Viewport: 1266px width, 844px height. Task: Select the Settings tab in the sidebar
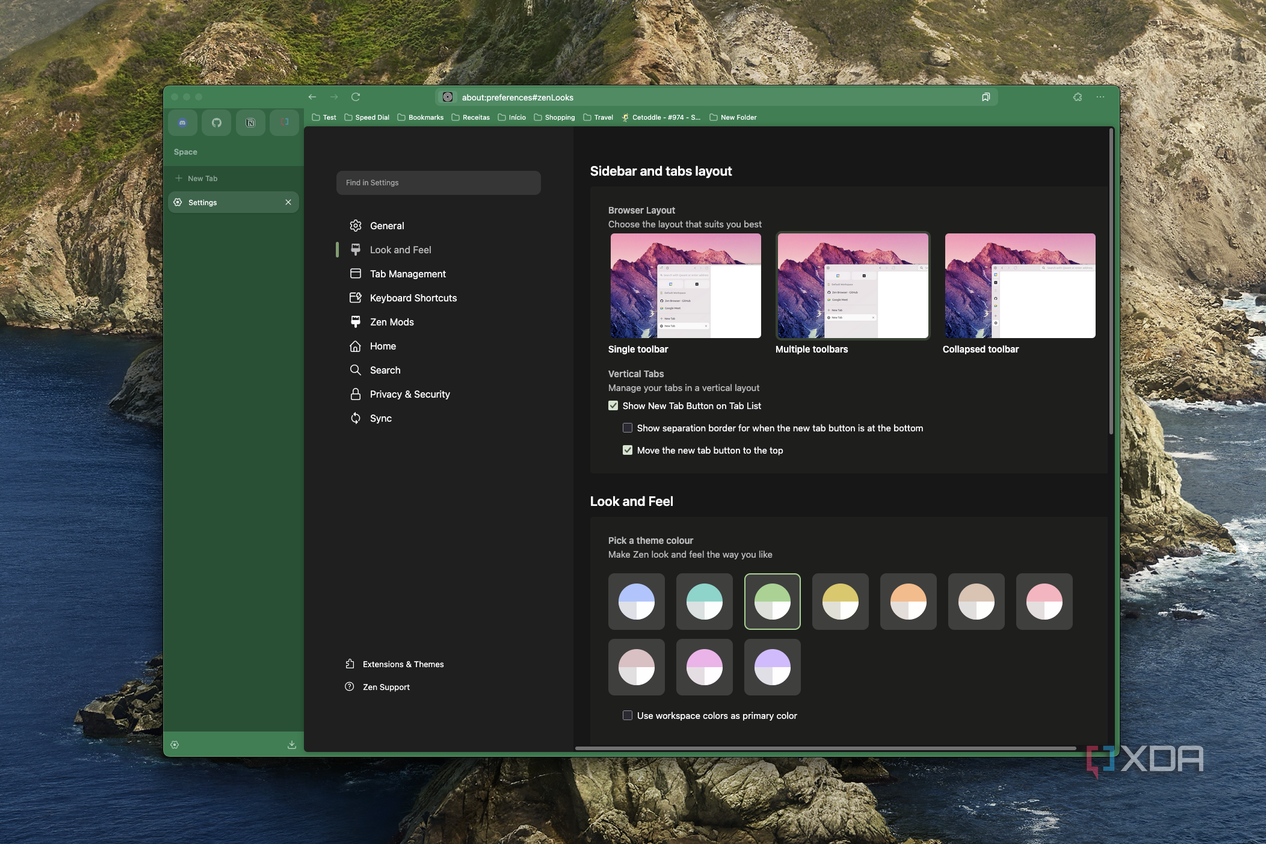pos(233,202)
